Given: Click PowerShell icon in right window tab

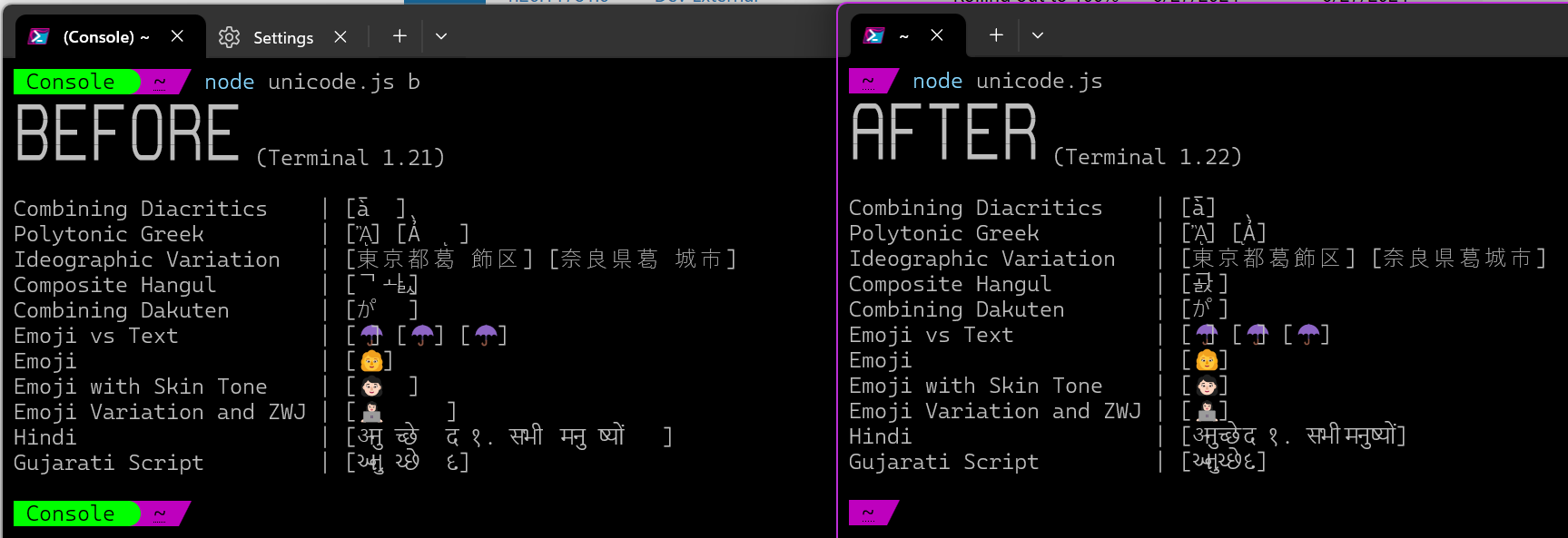Looking at the screenshot, I should click(x=874, y=35).
